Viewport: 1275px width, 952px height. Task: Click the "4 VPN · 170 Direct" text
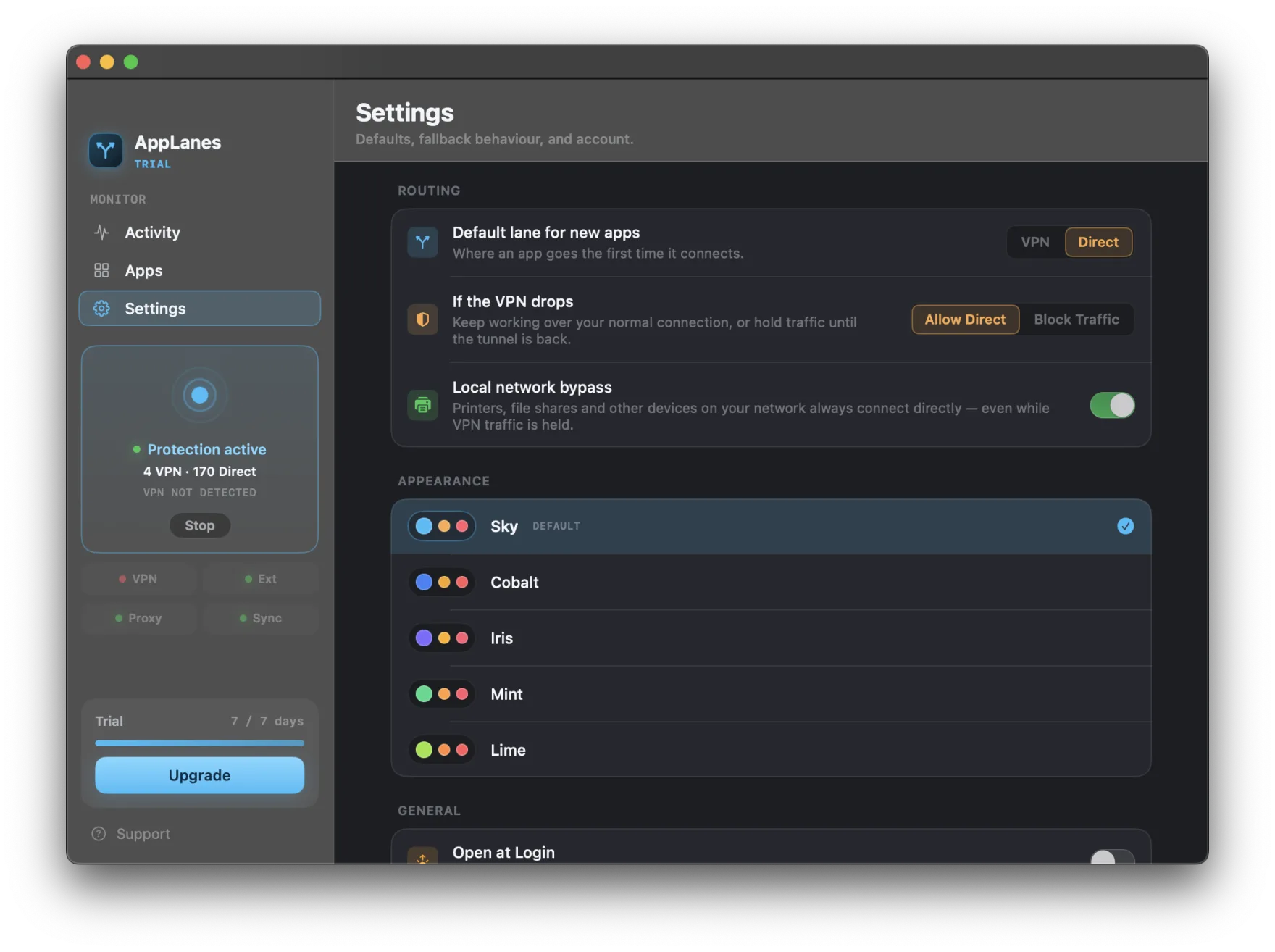(x=200, y=471)
